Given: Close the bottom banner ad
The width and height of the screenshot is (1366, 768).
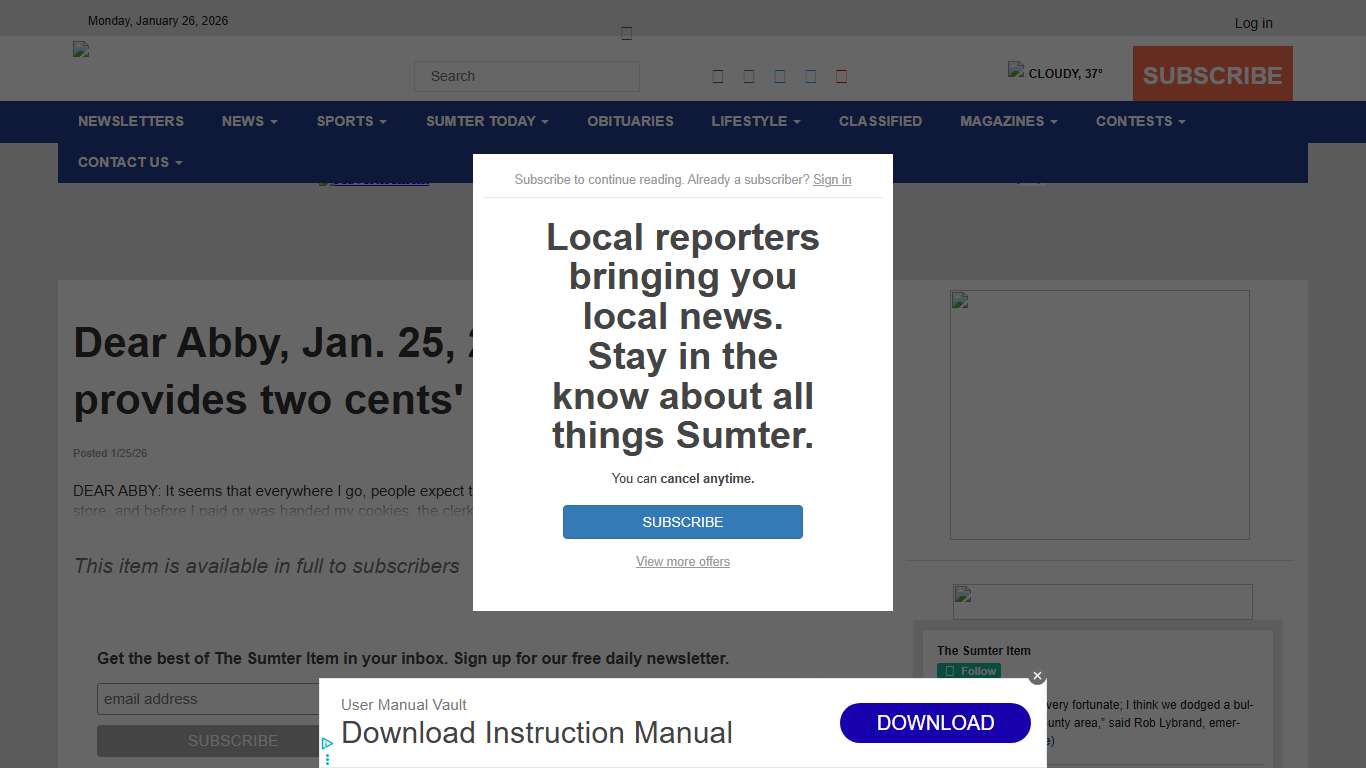Looking at the screenshot, I should click(1037, 676).
